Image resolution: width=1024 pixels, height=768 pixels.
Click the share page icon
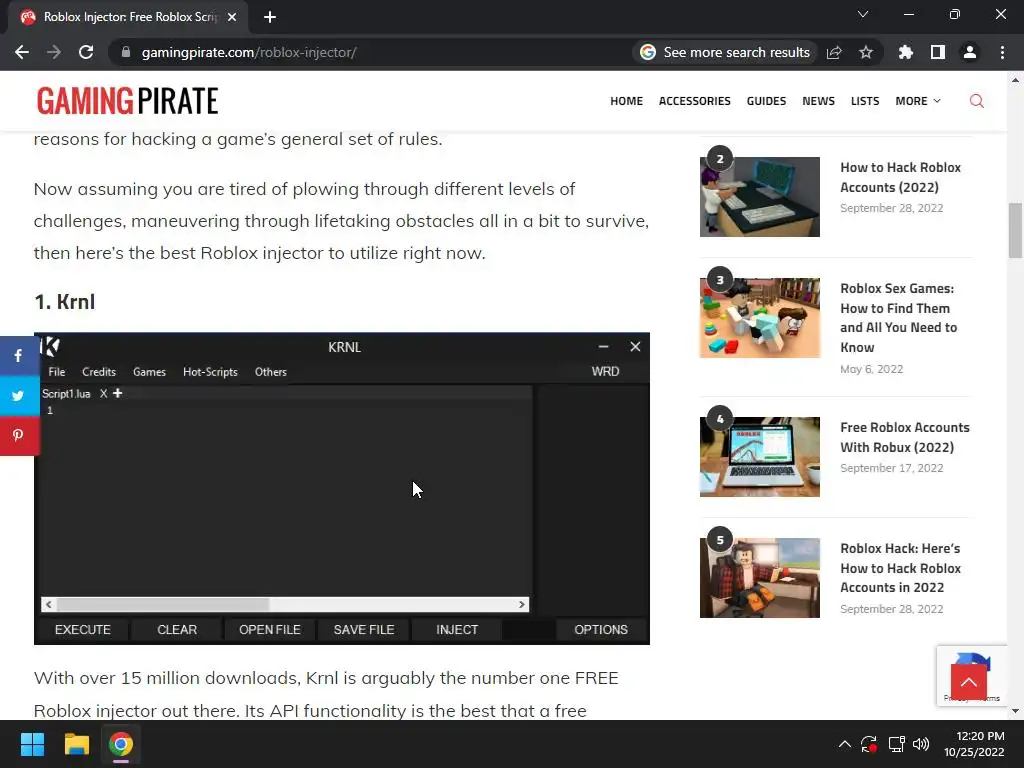point(834,52)
